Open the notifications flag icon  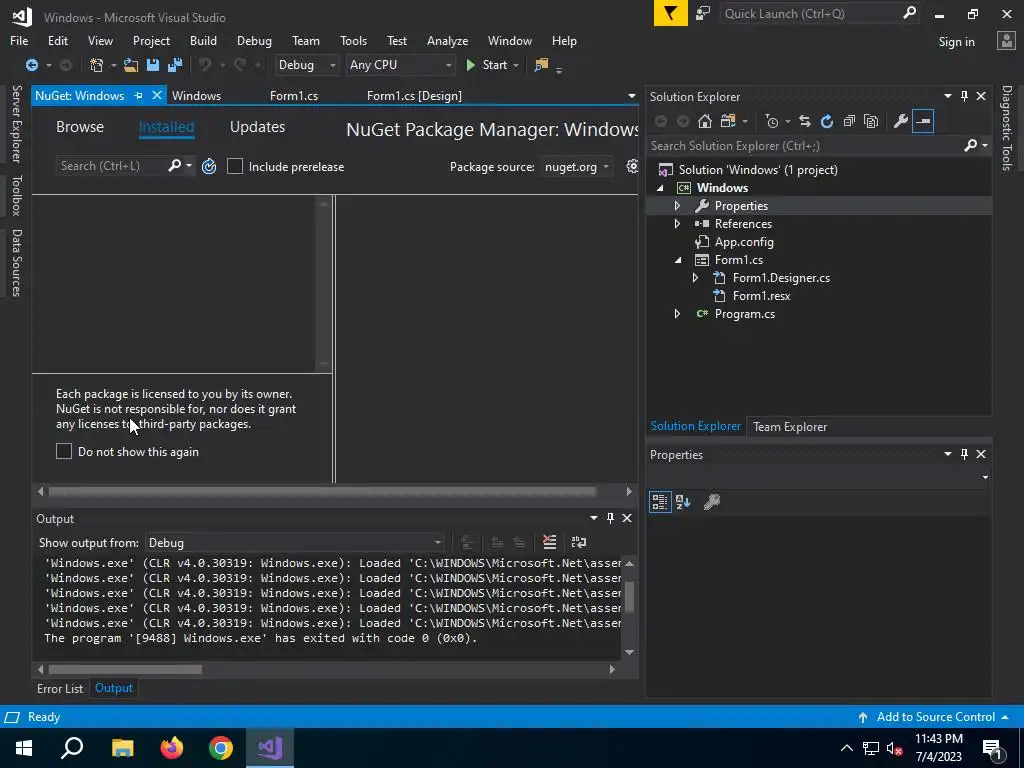[x=670, y=13]
